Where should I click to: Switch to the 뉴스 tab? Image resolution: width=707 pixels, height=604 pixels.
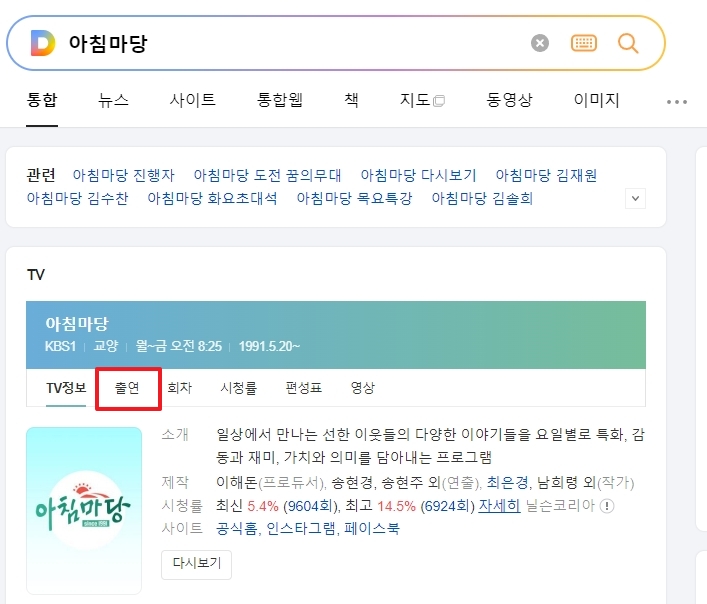tap(113, 100)
